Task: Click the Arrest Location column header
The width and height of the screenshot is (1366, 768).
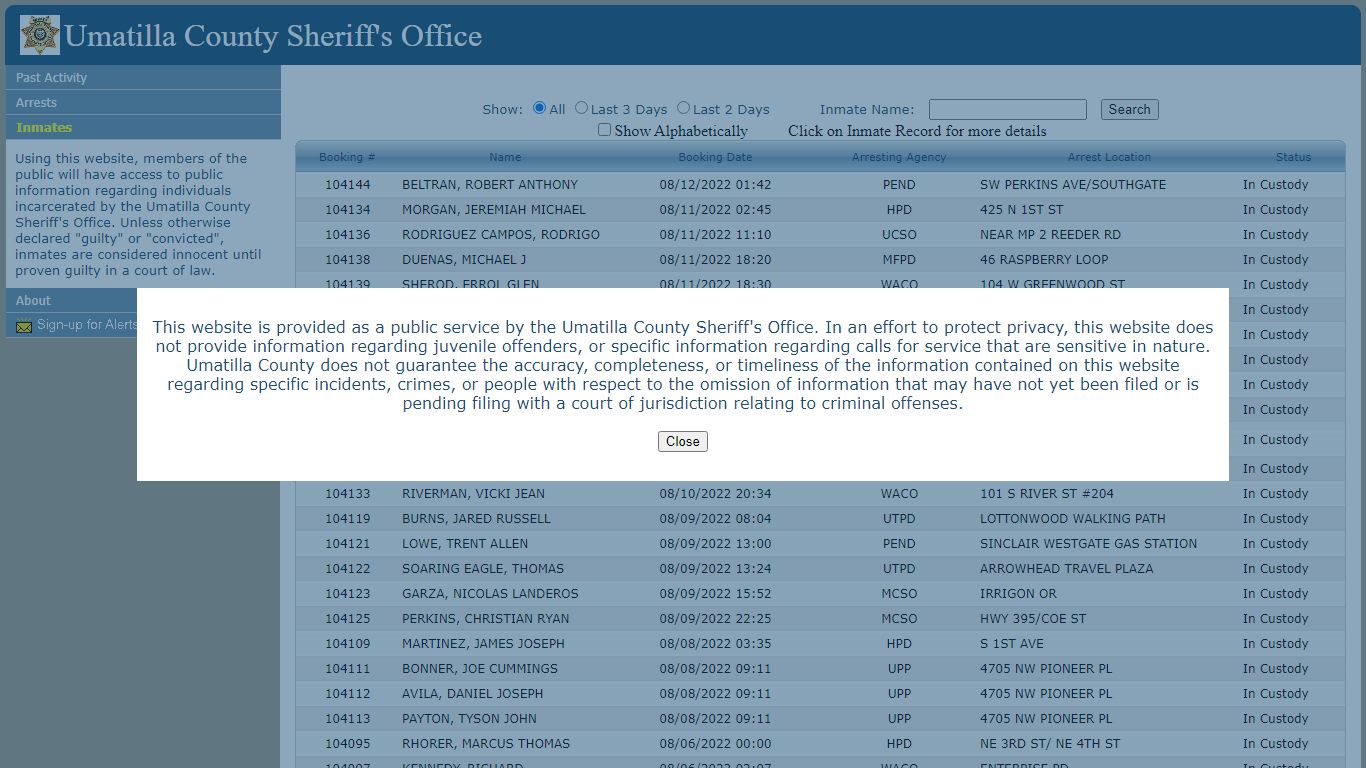Action: pos(1109,157)
